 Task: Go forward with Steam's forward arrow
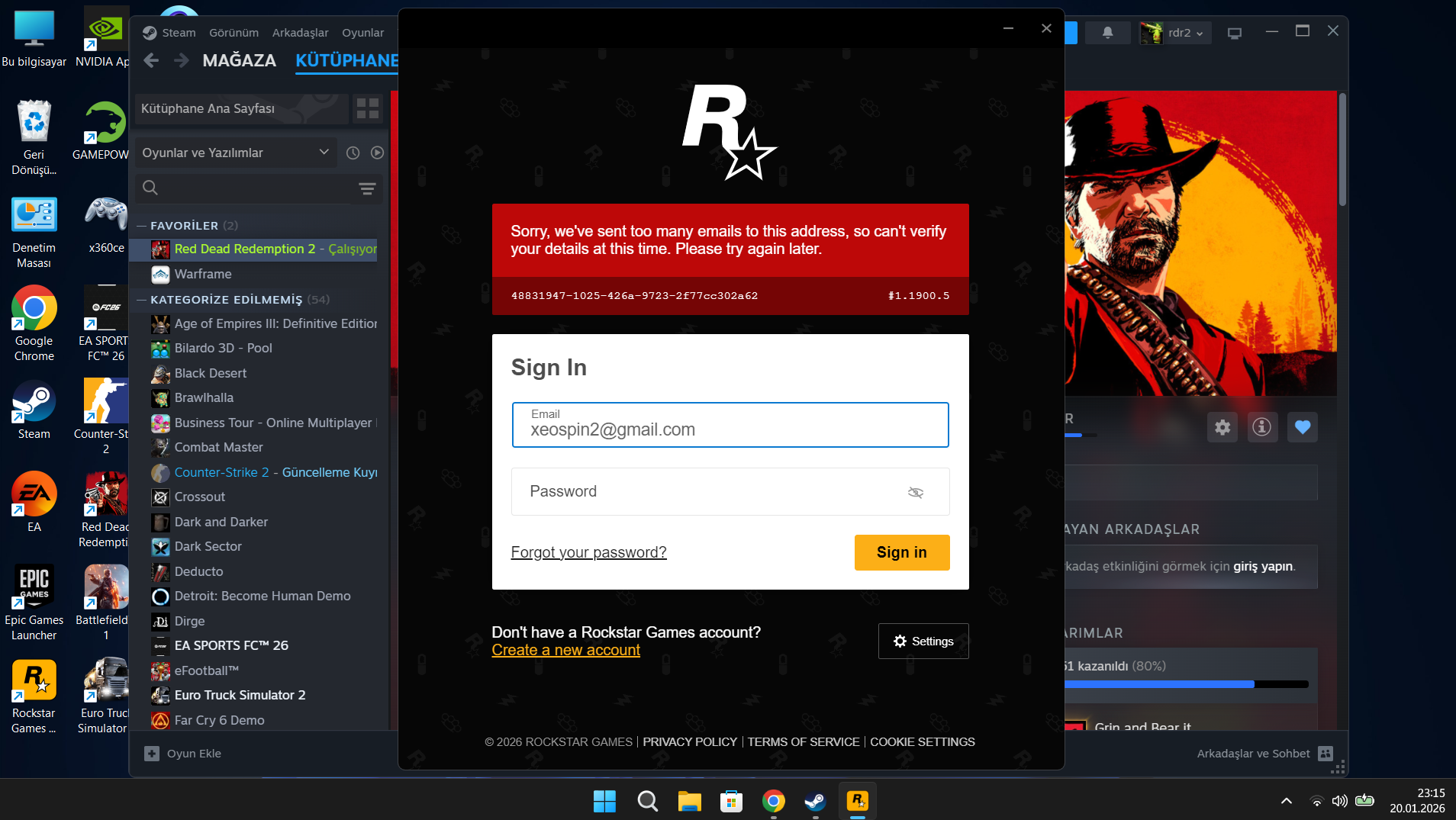[181, 60]
